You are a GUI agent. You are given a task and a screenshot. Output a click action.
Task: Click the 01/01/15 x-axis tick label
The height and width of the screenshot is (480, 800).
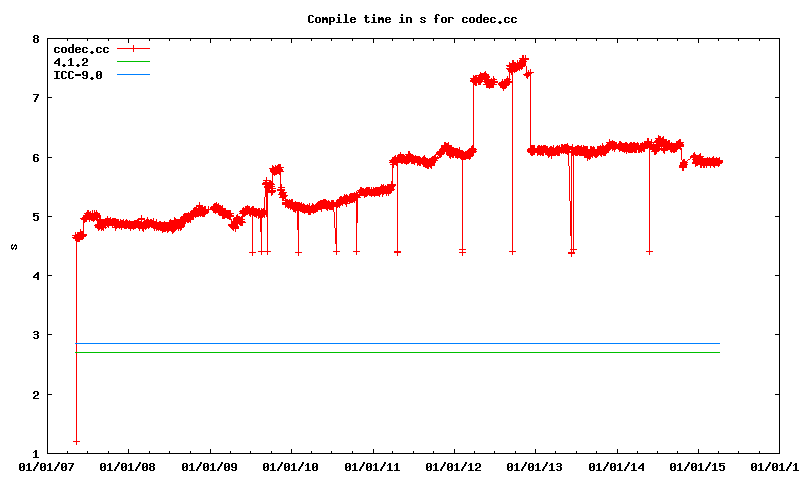click(x=698, y=466)
